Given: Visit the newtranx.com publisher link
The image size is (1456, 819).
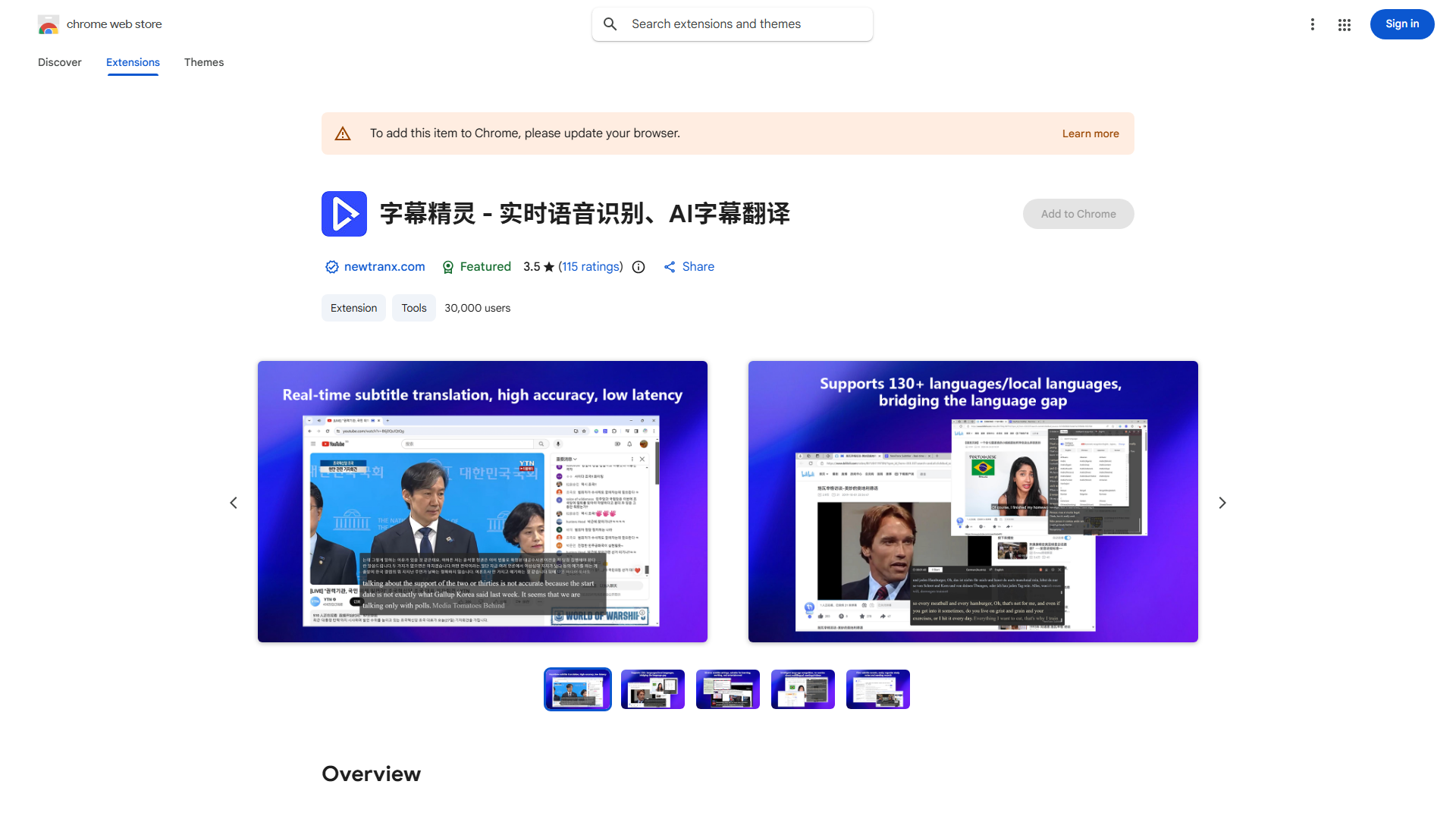Looking at the screenshot, I should pyautogui.click(x=384, y=267).
